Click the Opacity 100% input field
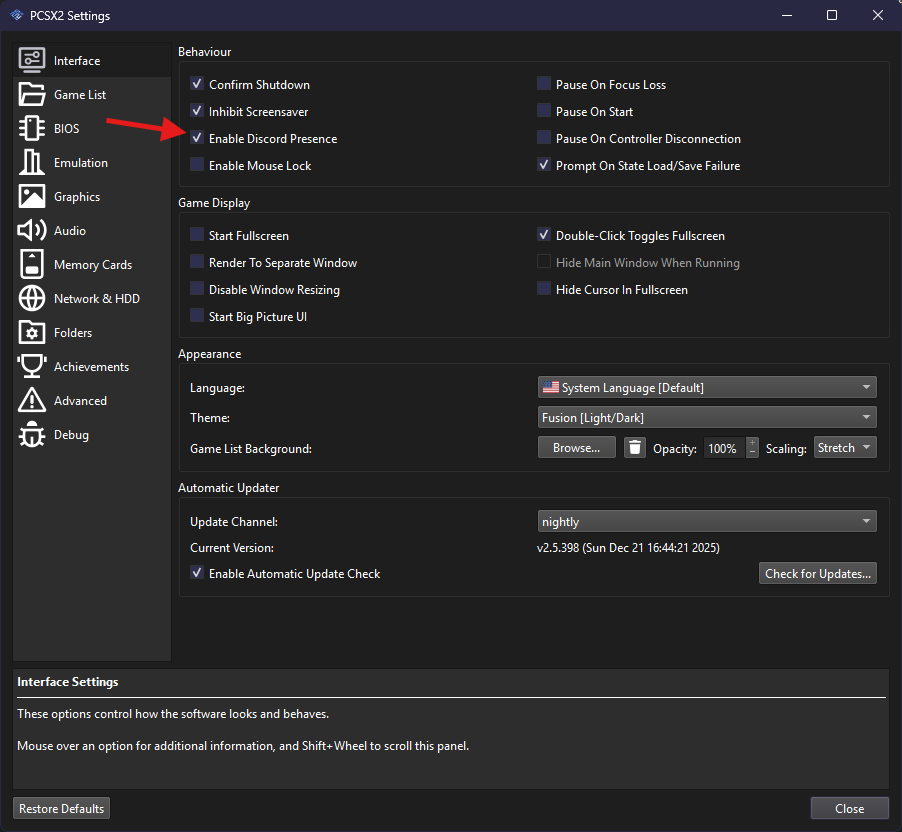This screenshot has width=902, height=832. 725,448
